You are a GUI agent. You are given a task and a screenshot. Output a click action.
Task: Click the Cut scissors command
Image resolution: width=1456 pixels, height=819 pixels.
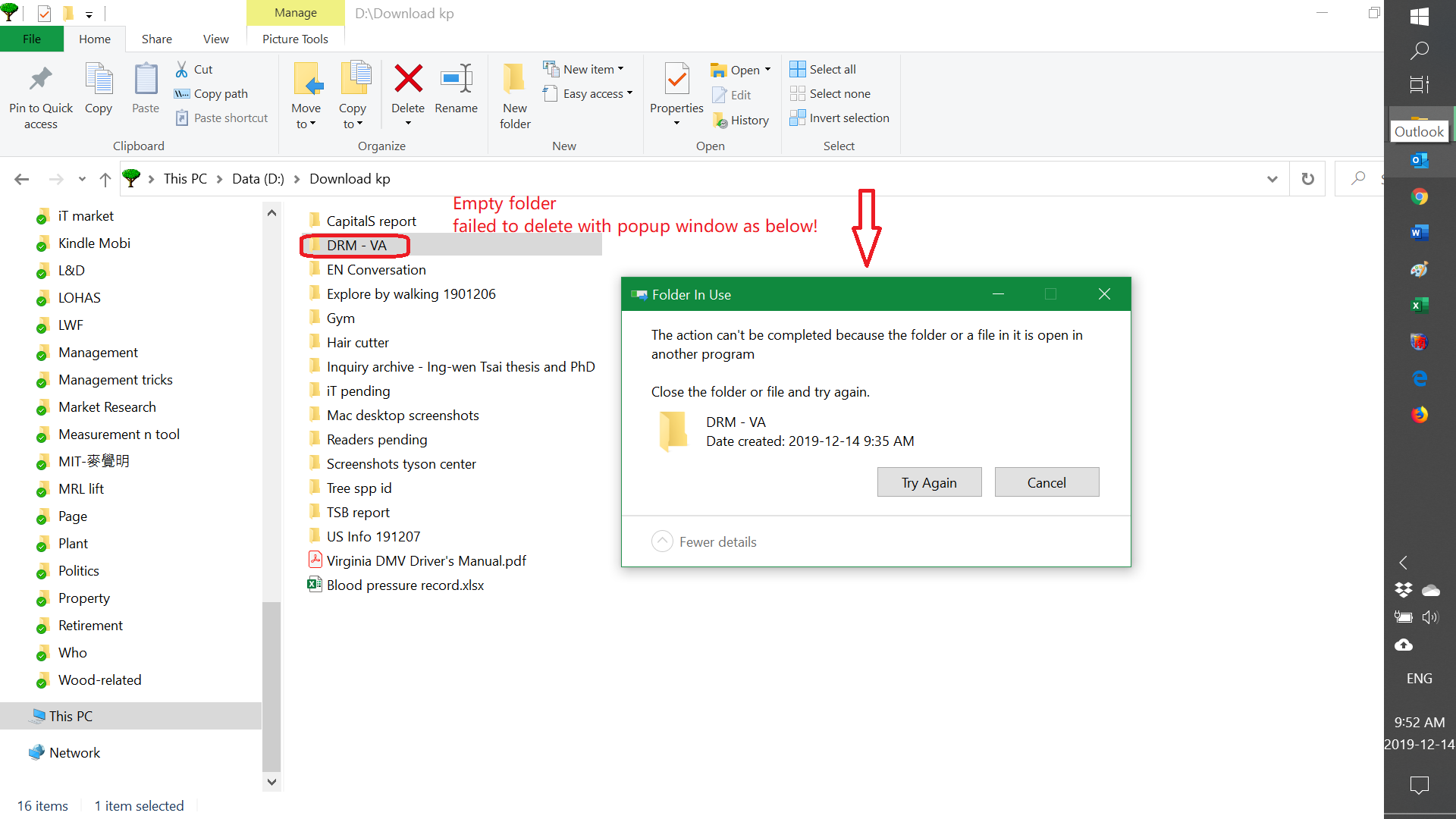point(194,69)
